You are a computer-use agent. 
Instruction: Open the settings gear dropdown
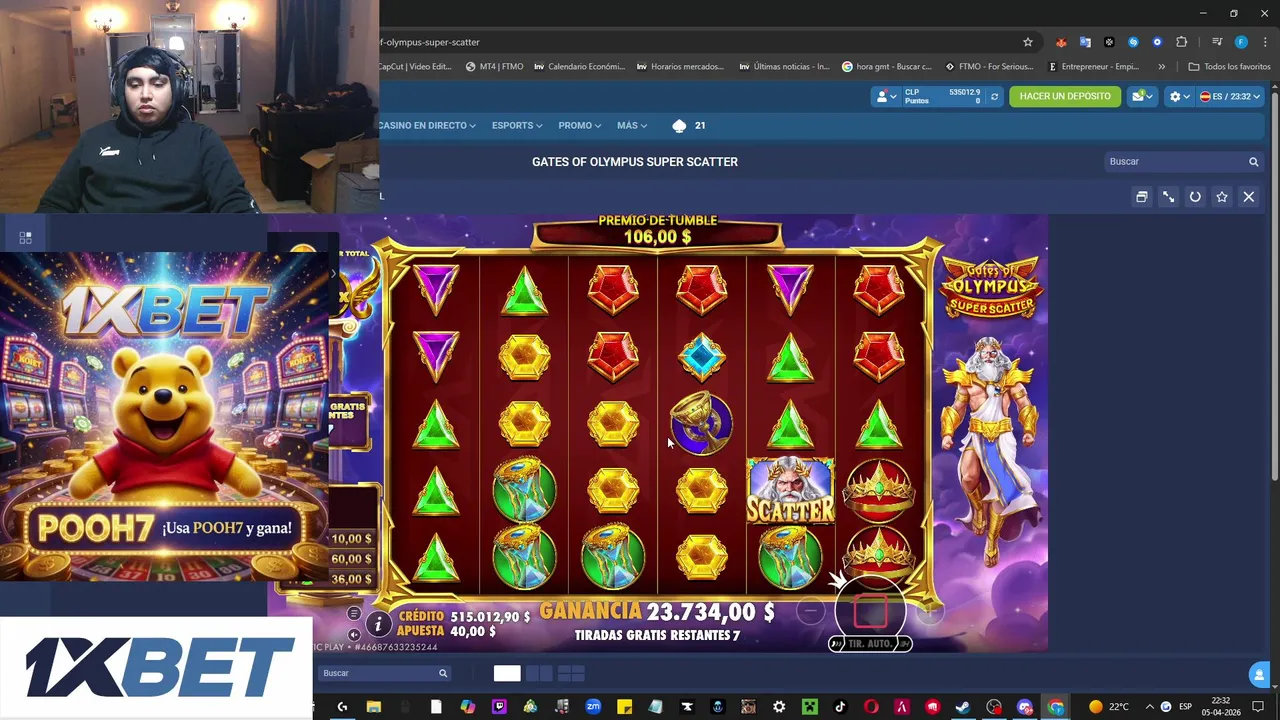[1180, 96]
